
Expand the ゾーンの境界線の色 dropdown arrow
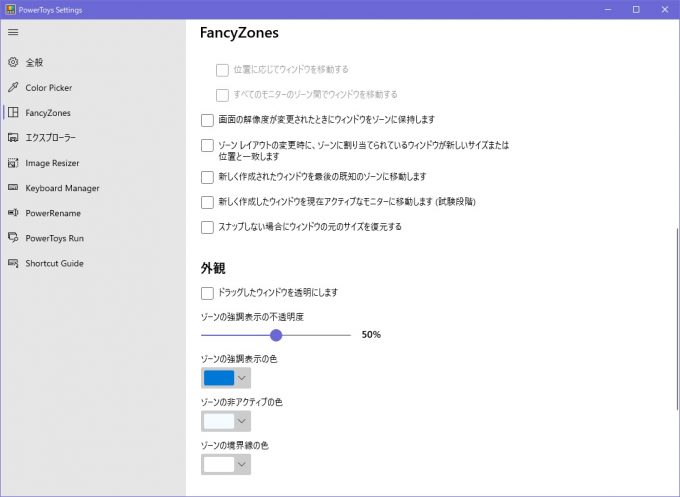click(242, 464)
